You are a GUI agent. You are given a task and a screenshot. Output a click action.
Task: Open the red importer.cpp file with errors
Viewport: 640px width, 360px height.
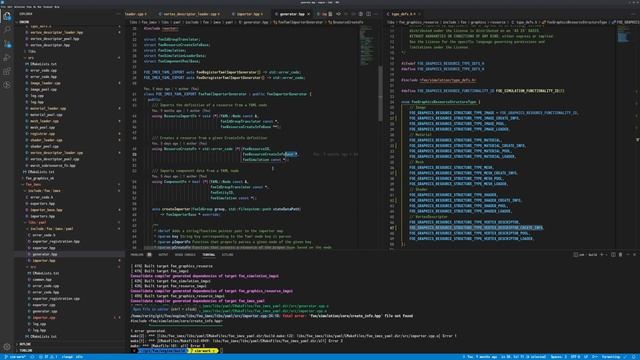pos(44,318)
